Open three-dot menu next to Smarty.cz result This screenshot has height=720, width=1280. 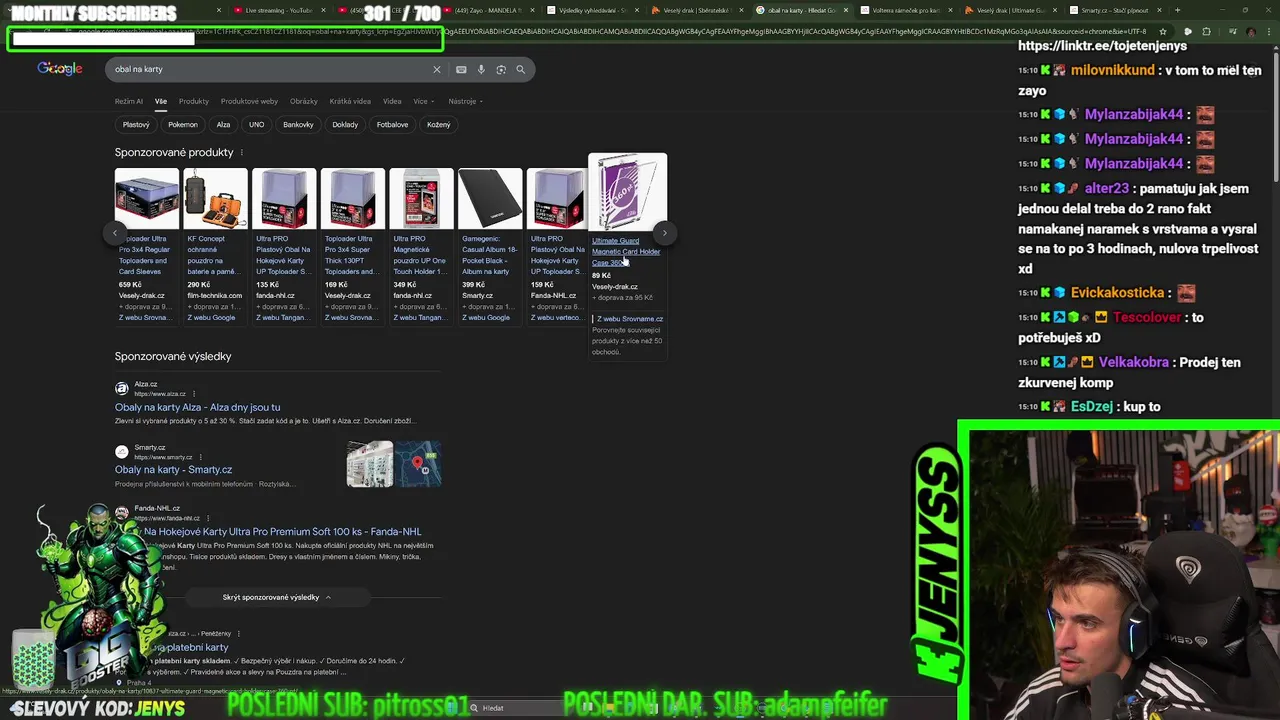200,457
